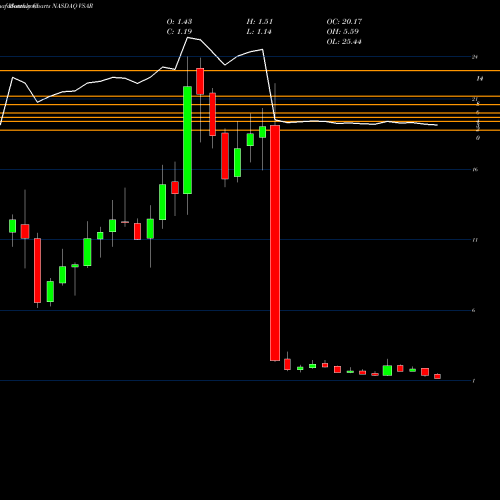Select the tallest green candlestick
The width and height of the screenshot is (500, 500).
pyautogui.click(x=187, y=140)
